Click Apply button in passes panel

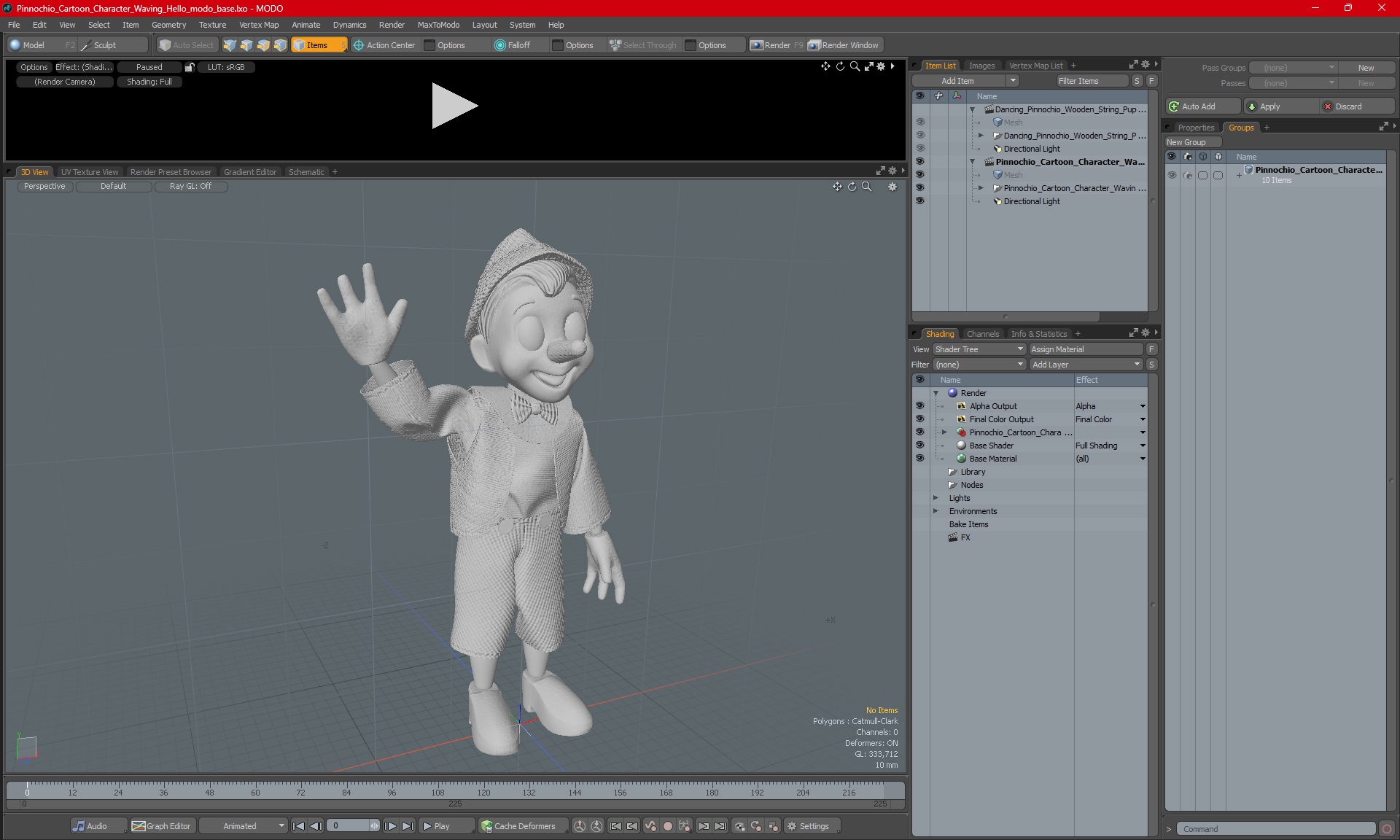pos(1280,106)
